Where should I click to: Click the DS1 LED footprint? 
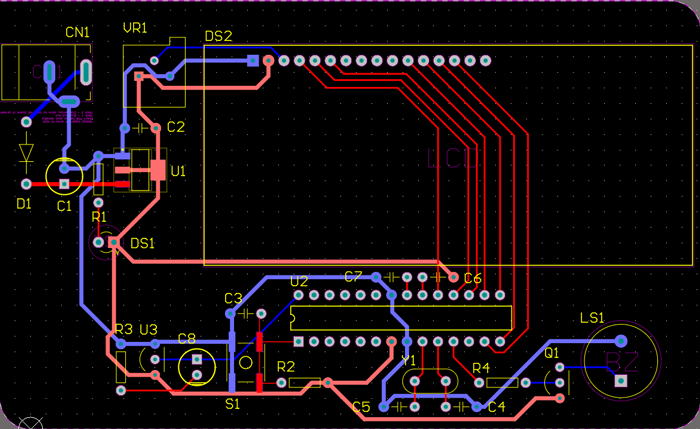106,243
